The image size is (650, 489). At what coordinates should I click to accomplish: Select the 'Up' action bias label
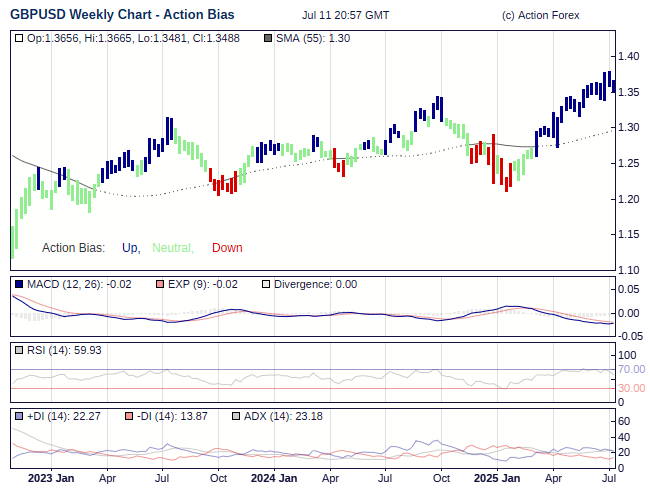click(130, 248)
